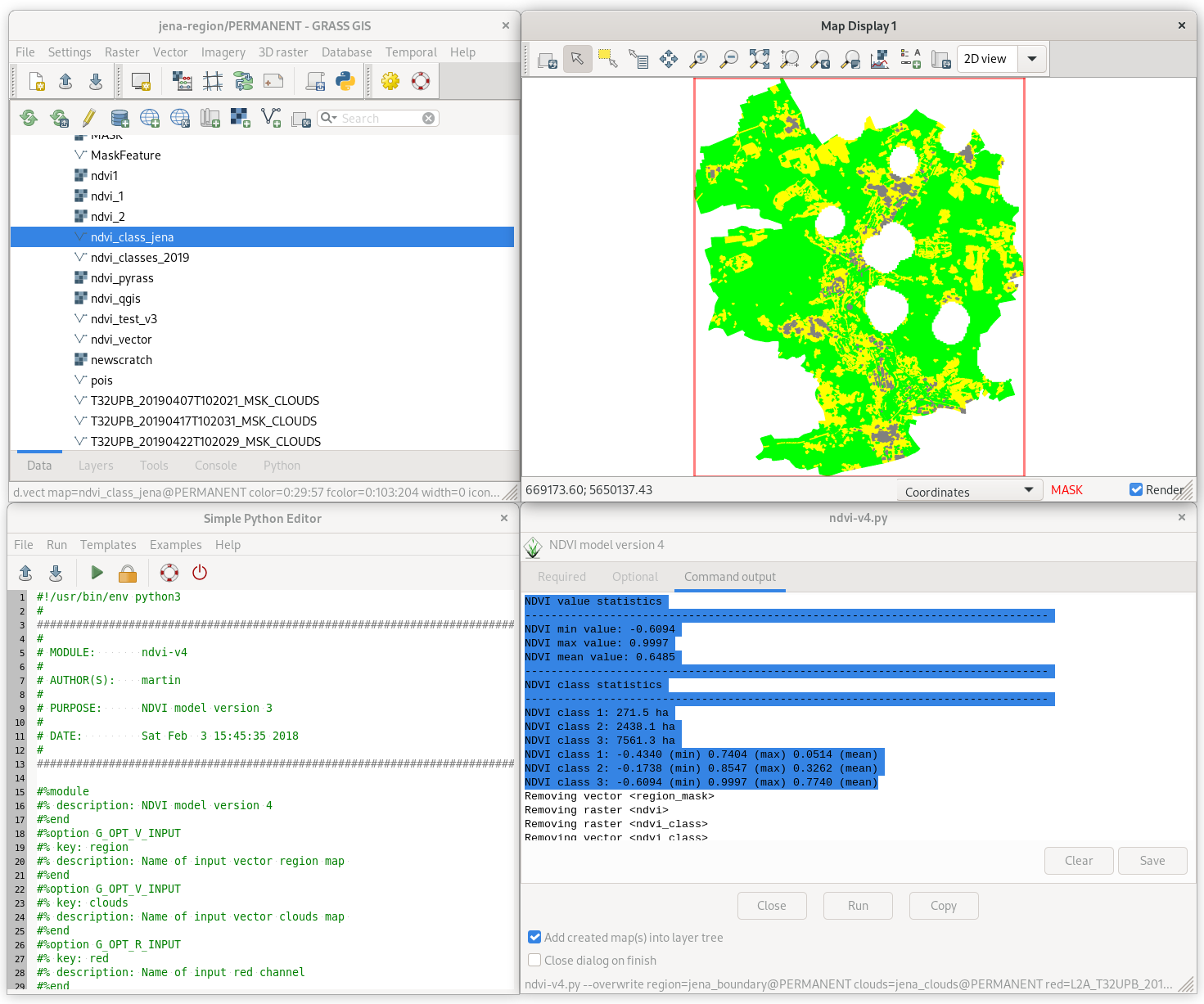1204x1004 pixels.
Task: Create new mapset icon
Action: [x=210, y=118]
